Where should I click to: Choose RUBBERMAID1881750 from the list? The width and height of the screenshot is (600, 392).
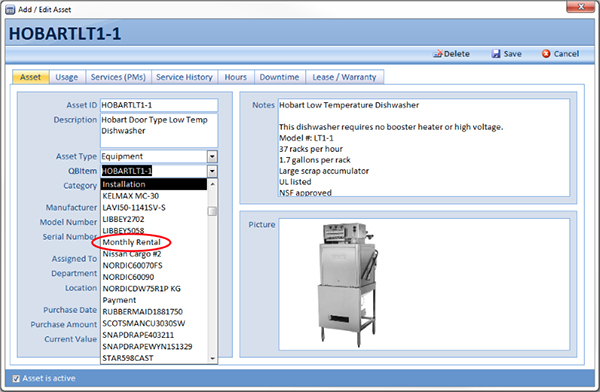click(x=154, y=312)
